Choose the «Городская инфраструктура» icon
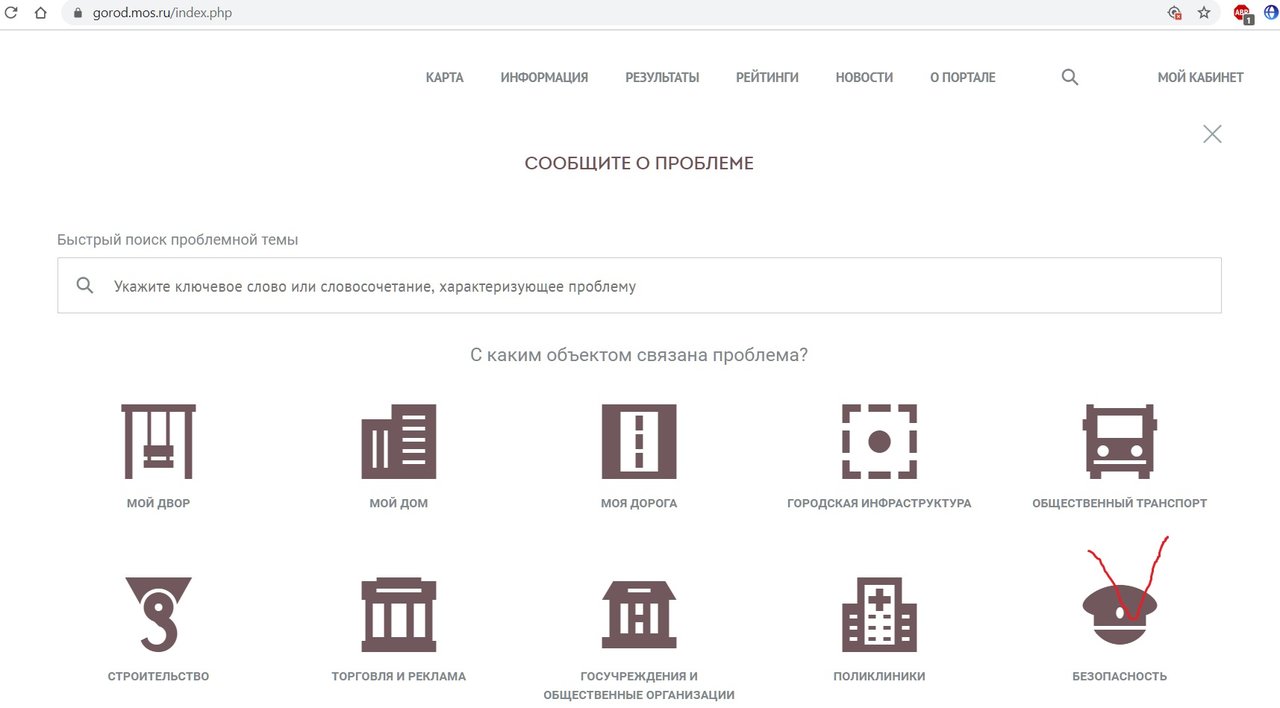The height and width of the screenshot is (708, 1280). [878, 440]
